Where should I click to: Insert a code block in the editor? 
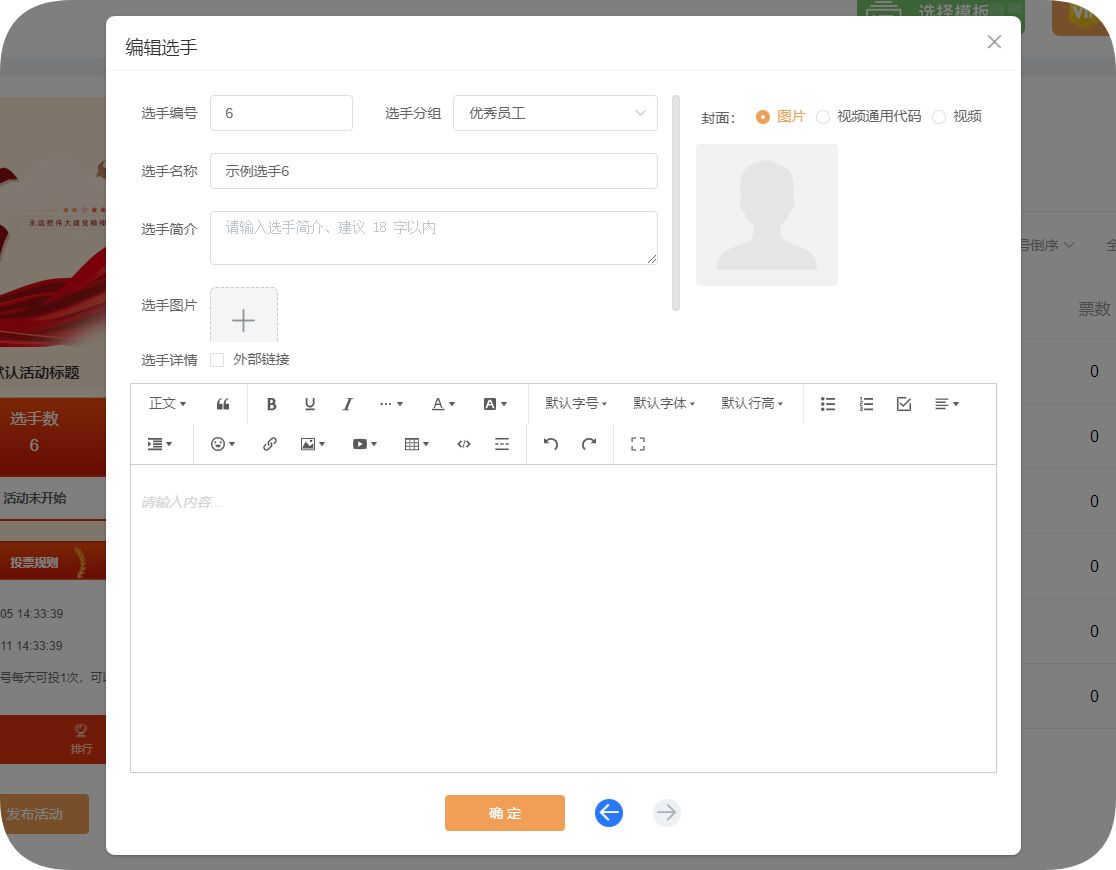tap(464, 444)
